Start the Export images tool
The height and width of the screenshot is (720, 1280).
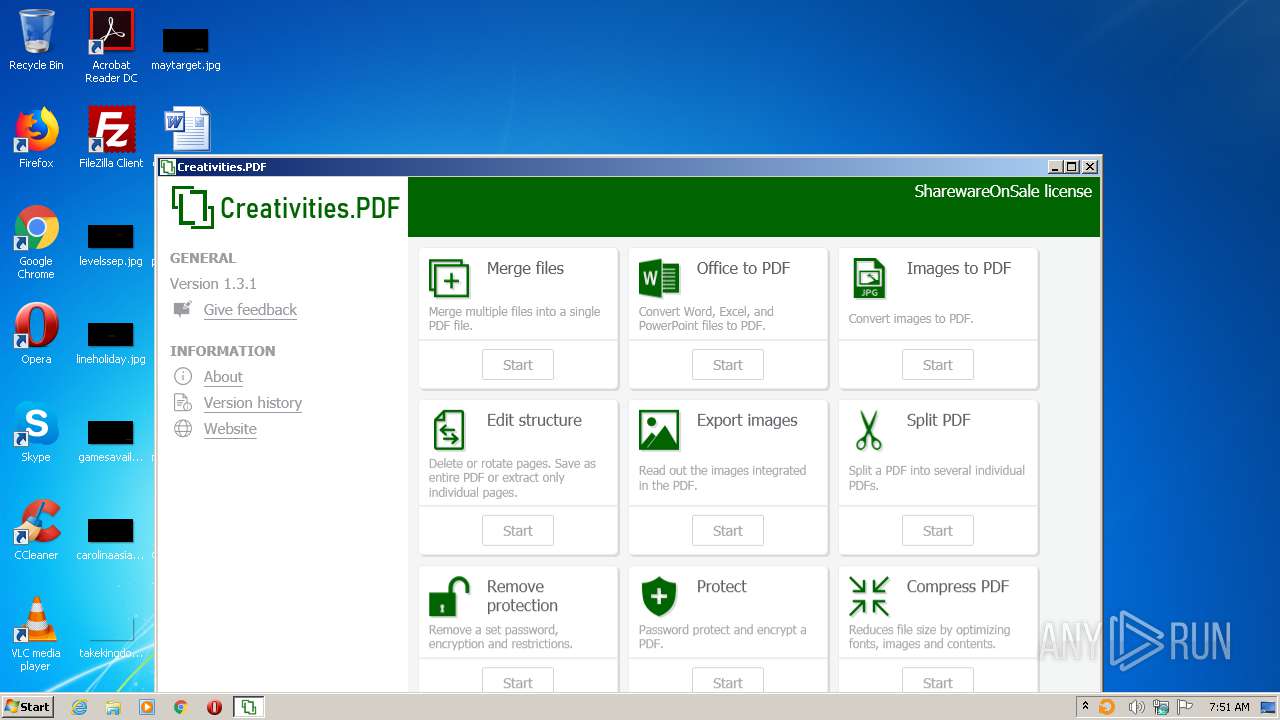click(728, 531)
